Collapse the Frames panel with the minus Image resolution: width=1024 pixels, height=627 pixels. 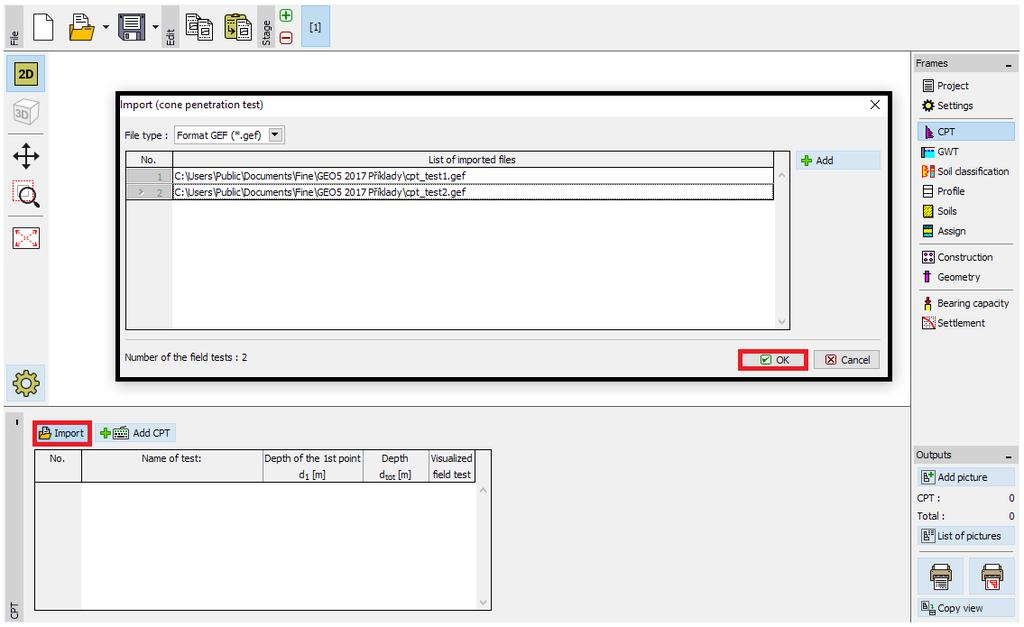1009,65
